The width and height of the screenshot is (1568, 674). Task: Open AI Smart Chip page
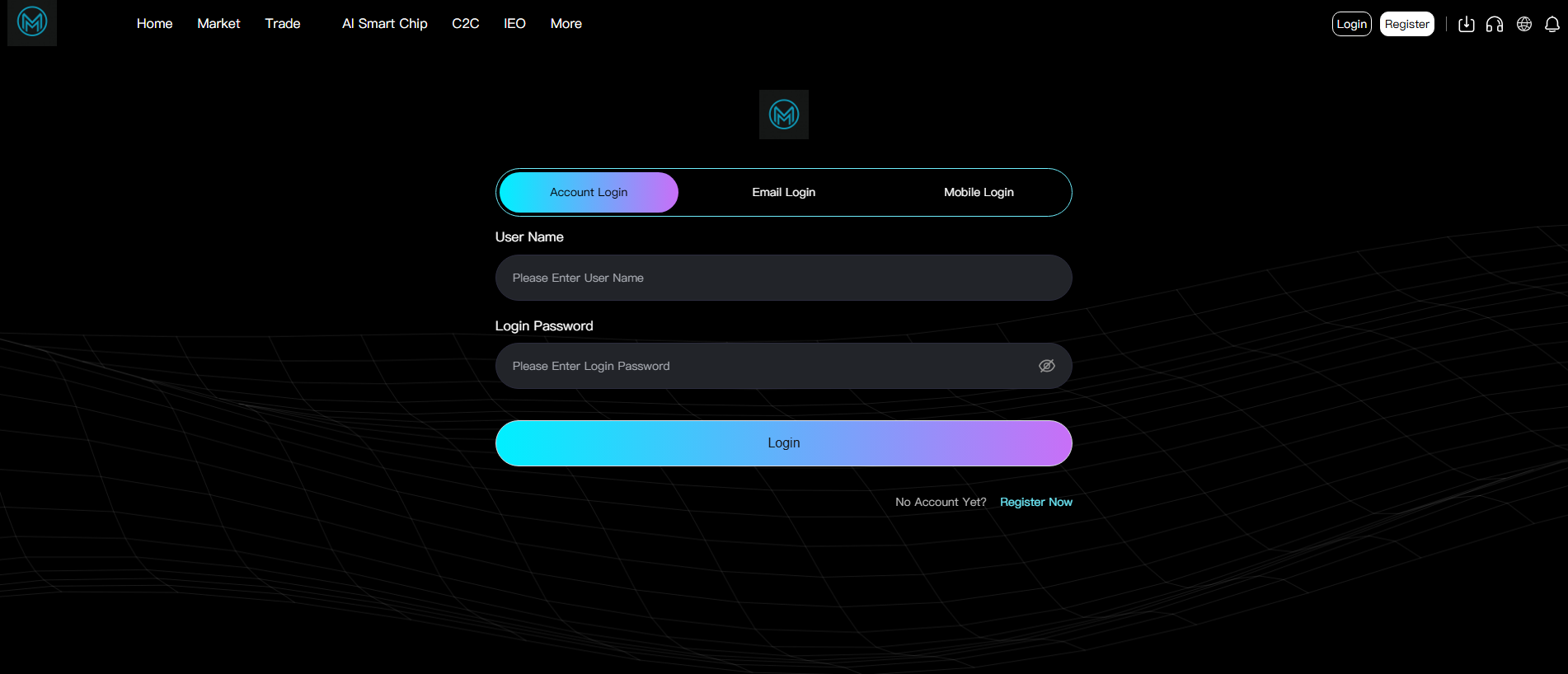(385, 24)
